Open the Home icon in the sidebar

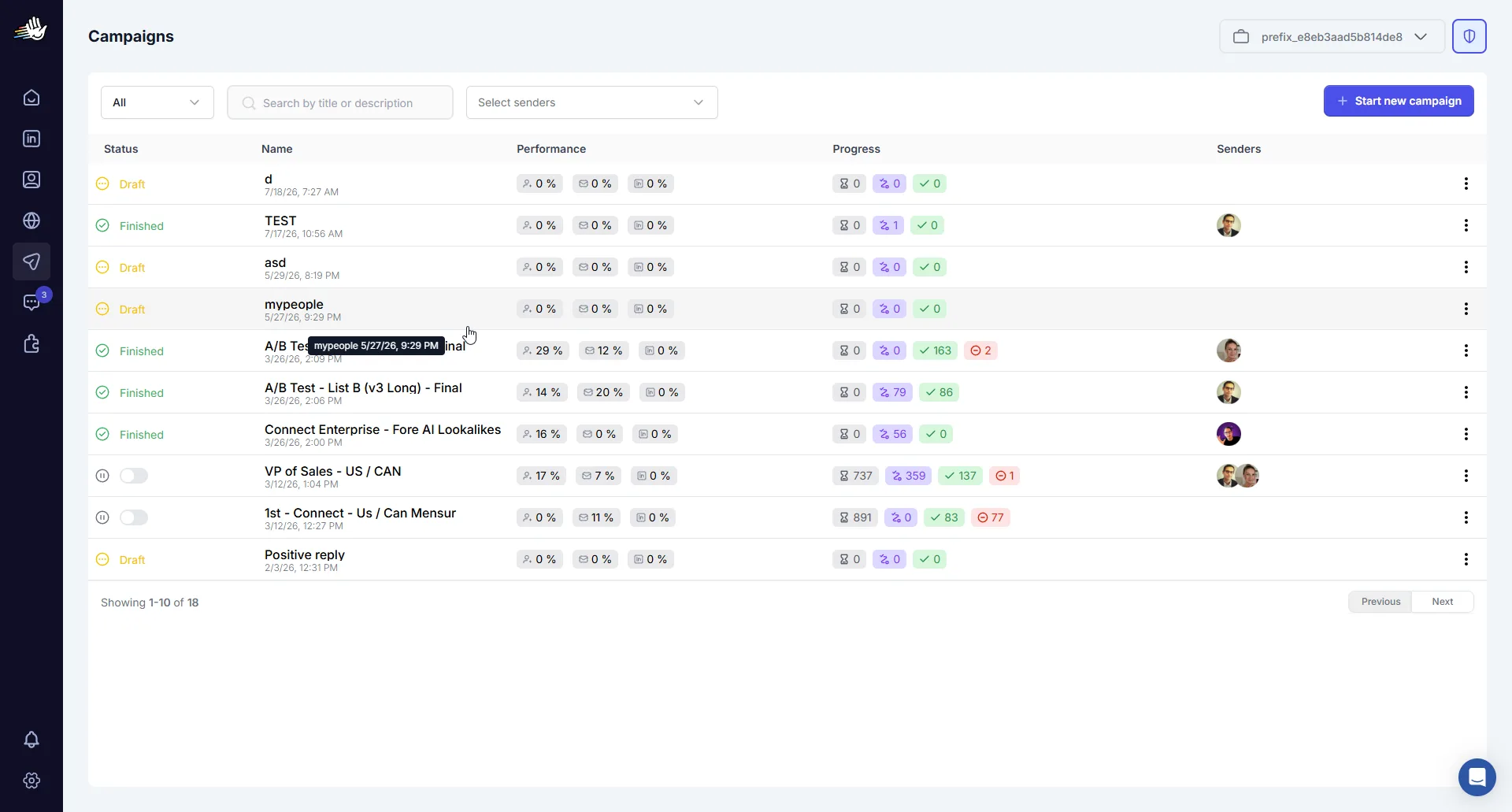coord(31,98)
